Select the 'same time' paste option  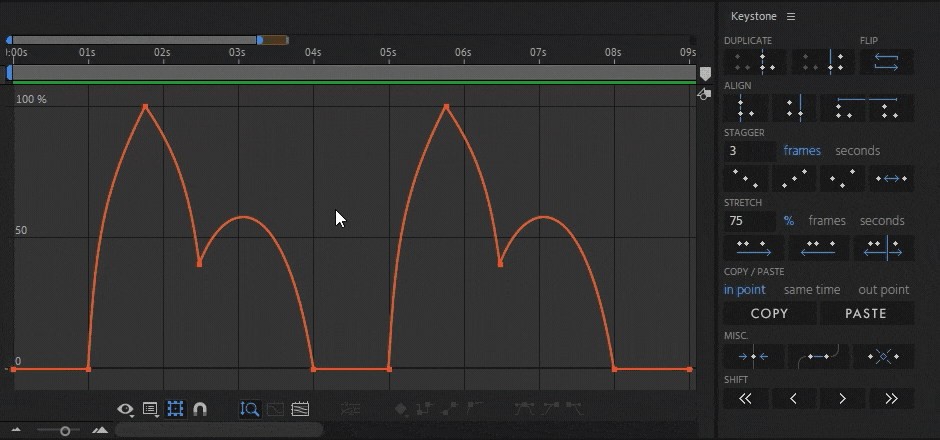coord(811,290)
